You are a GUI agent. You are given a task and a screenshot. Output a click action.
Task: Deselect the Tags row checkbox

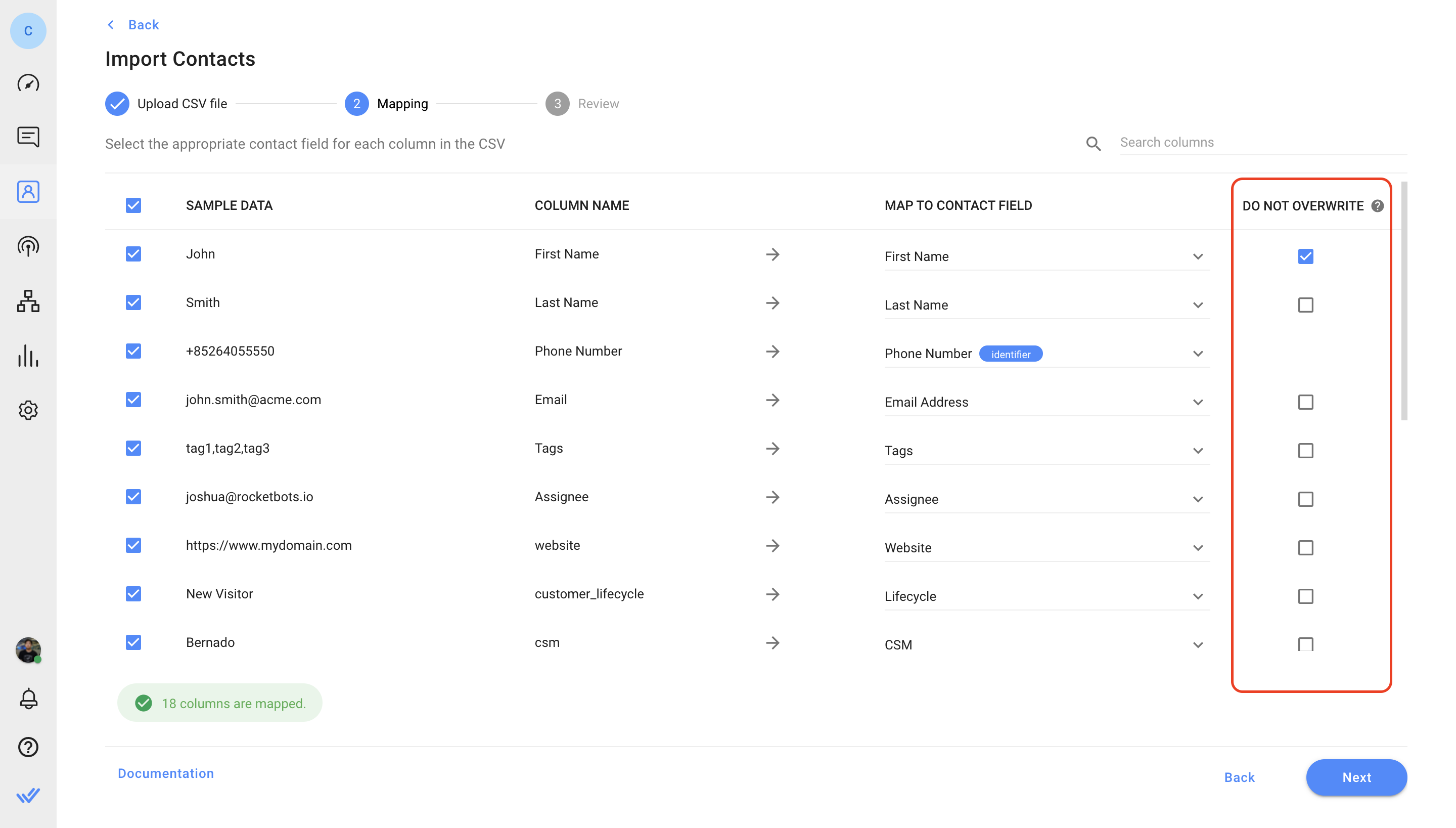133,448
